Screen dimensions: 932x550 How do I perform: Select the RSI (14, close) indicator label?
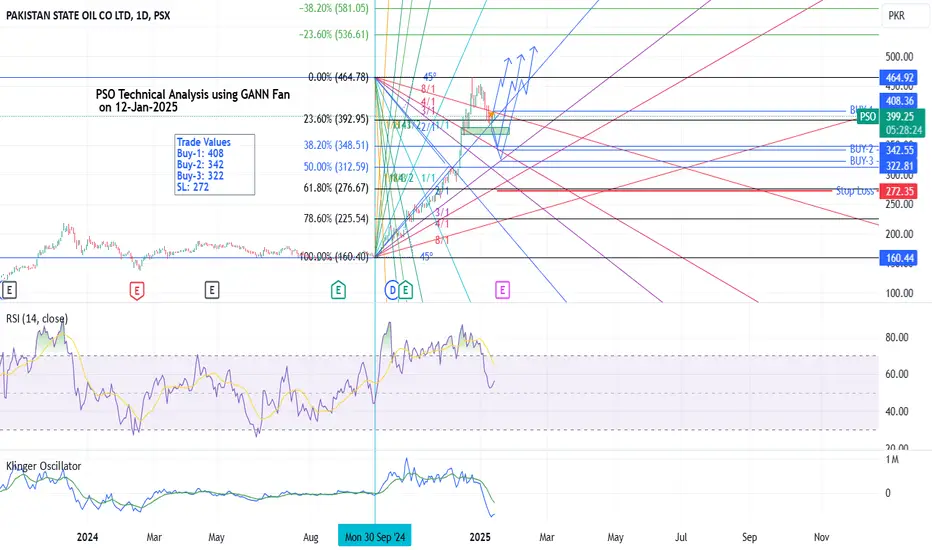point(37,319)
